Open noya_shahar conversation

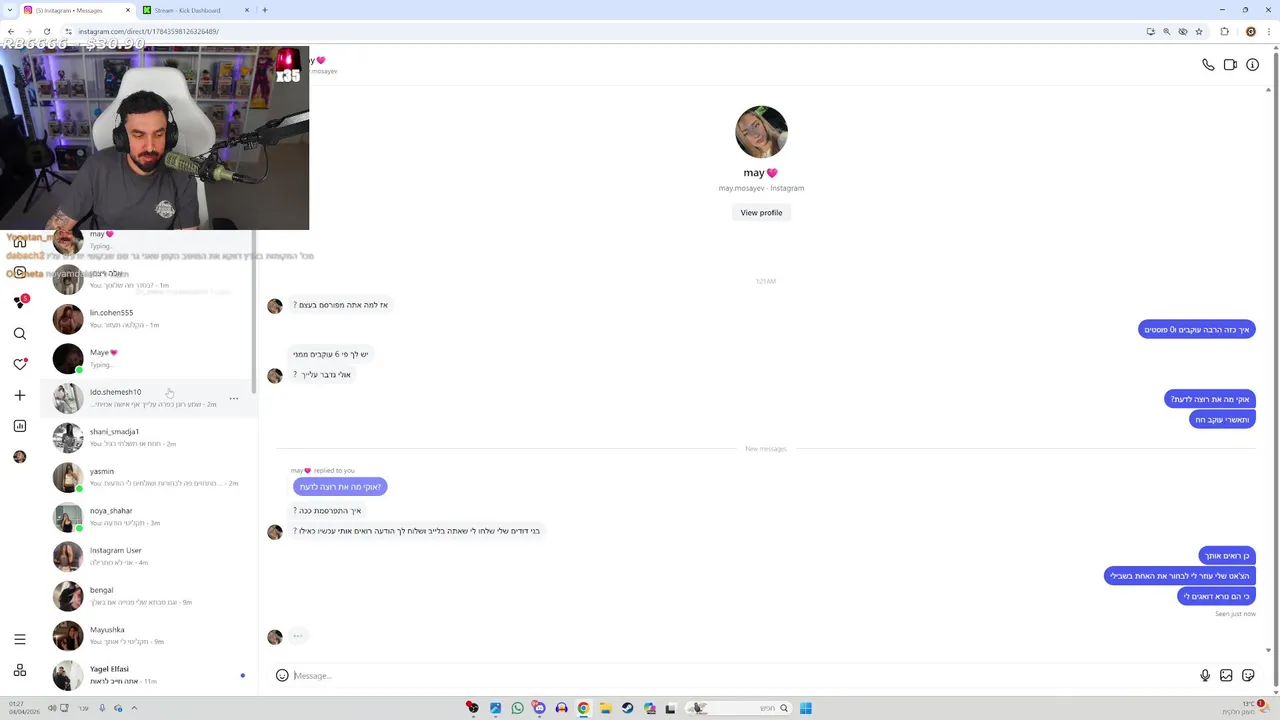(x=148, y=516)
